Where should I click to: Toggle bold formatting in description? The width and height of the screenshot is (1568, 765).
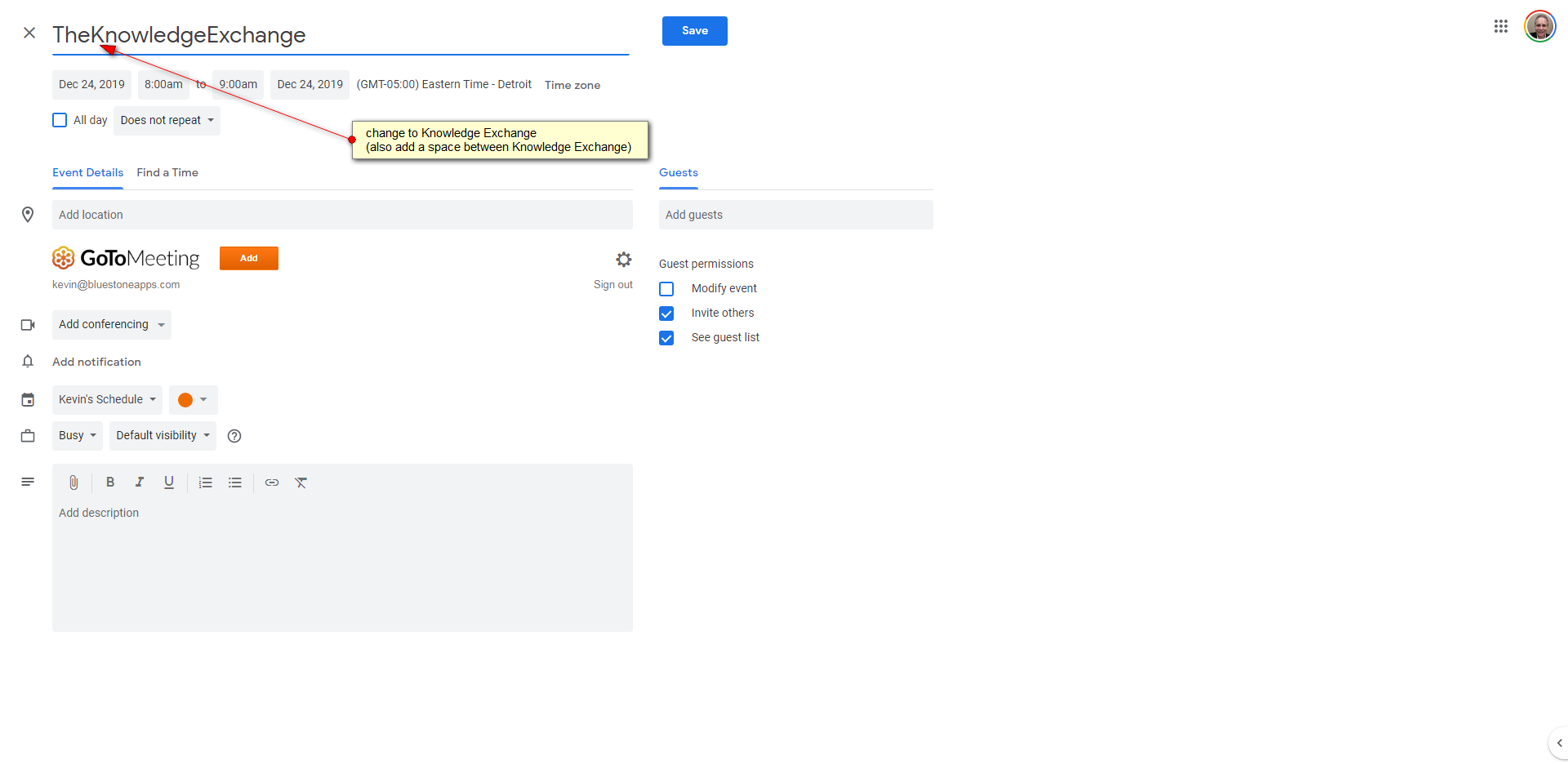tap(110, 483)
